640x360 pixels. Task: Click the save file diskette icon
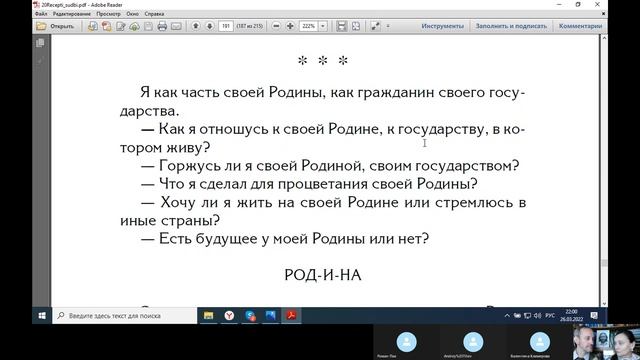tap(148, 26)
